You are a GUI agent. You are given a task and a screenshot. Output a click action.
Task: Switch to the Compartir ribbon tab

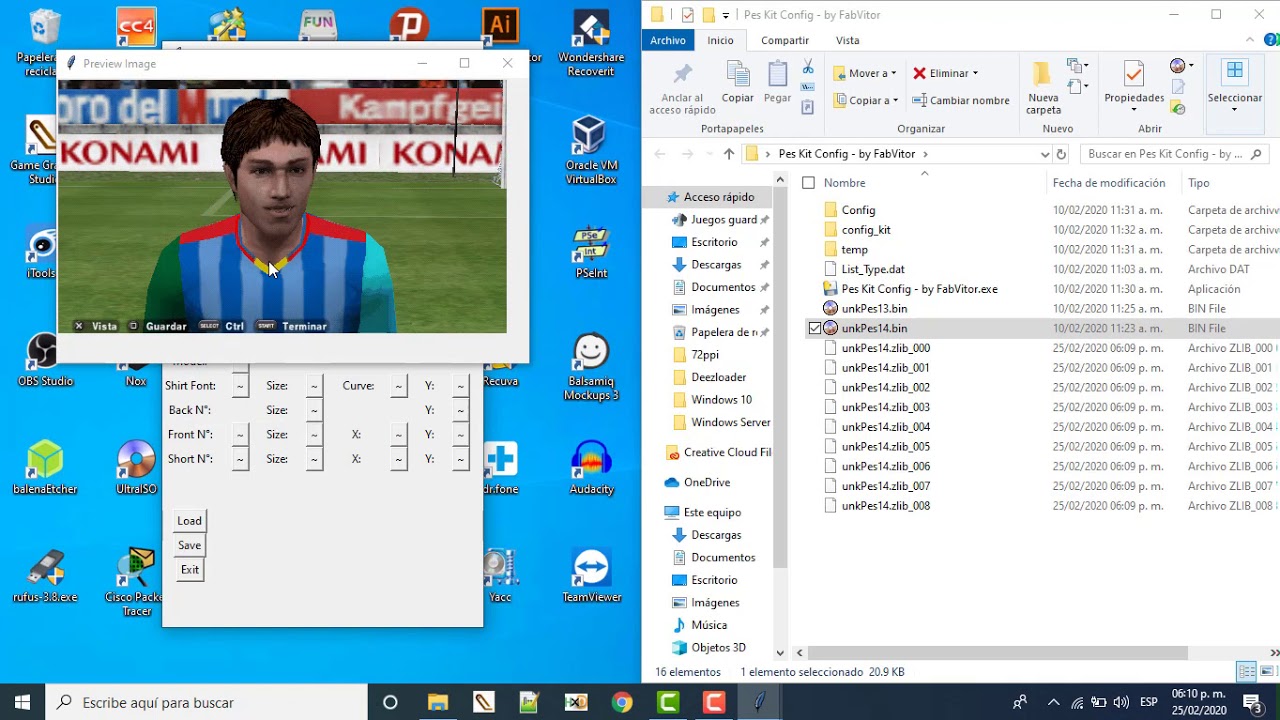pos(785,40)
